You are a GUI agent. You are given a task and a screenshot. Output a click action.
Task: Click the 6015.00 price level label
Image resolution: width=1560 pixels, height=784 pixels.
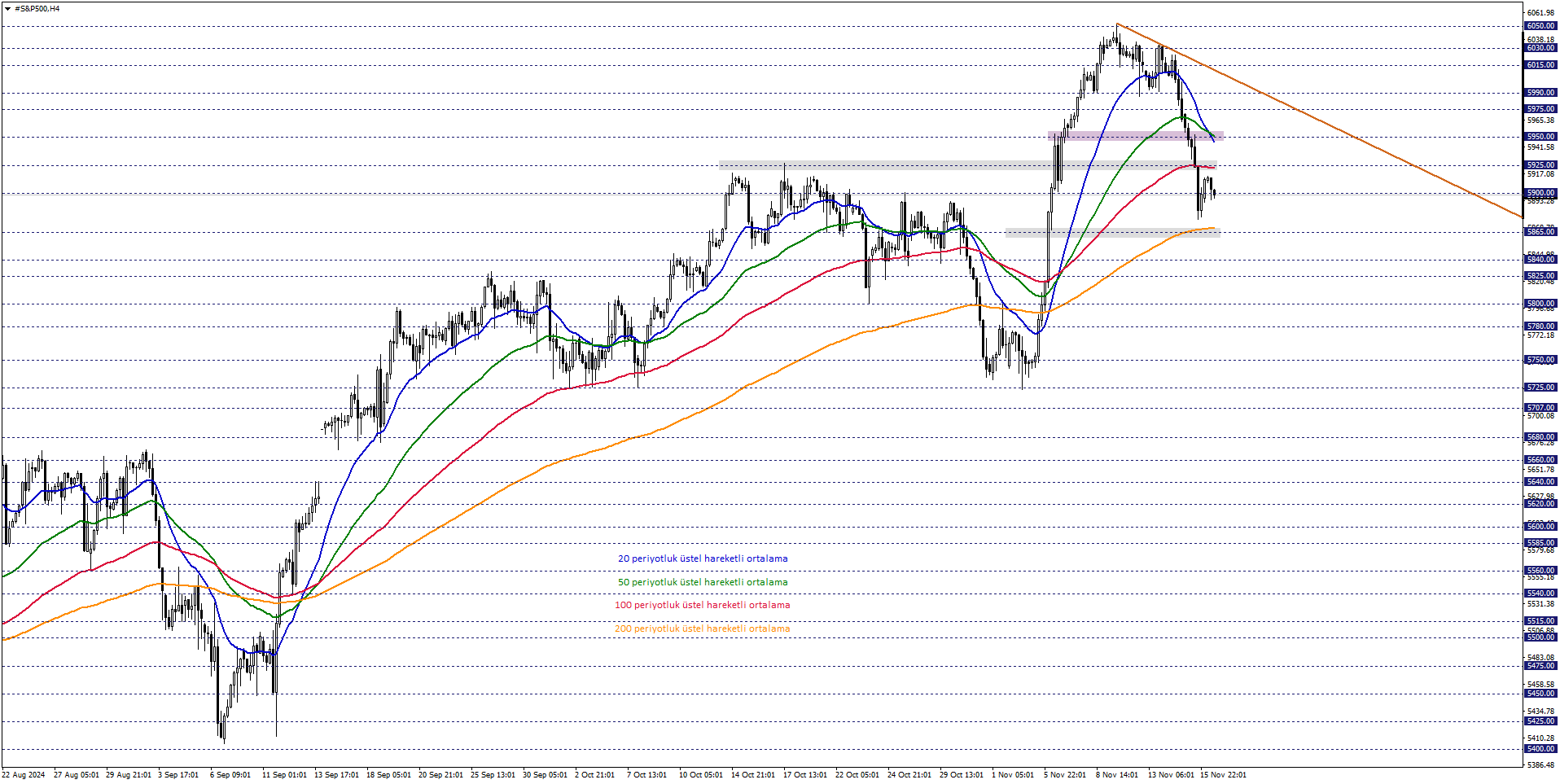(x=1540, y=65)
